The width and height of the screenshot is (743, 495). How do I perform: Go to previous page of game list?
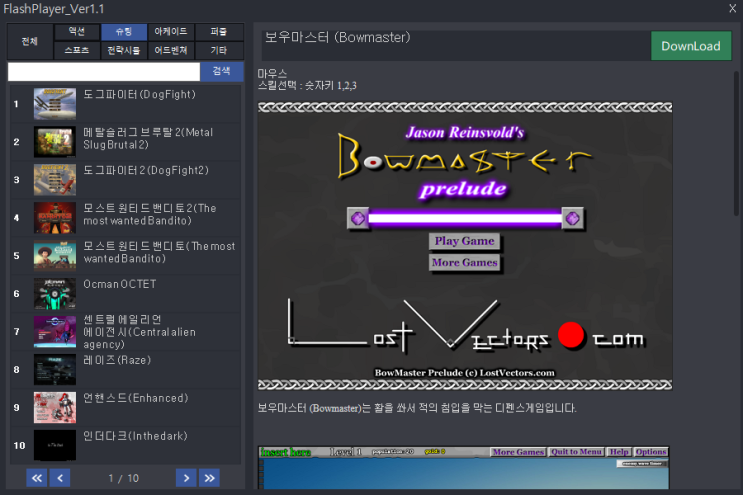point(60,477)
